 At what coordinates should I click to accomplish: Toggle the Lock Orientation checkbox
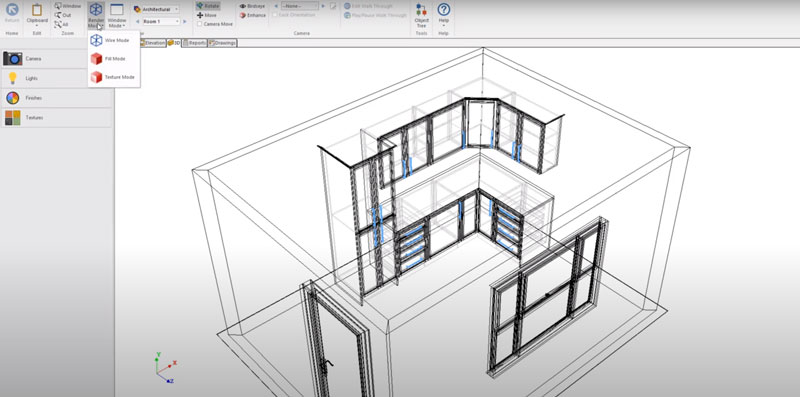pyautogui.click(x=274, y=15)
